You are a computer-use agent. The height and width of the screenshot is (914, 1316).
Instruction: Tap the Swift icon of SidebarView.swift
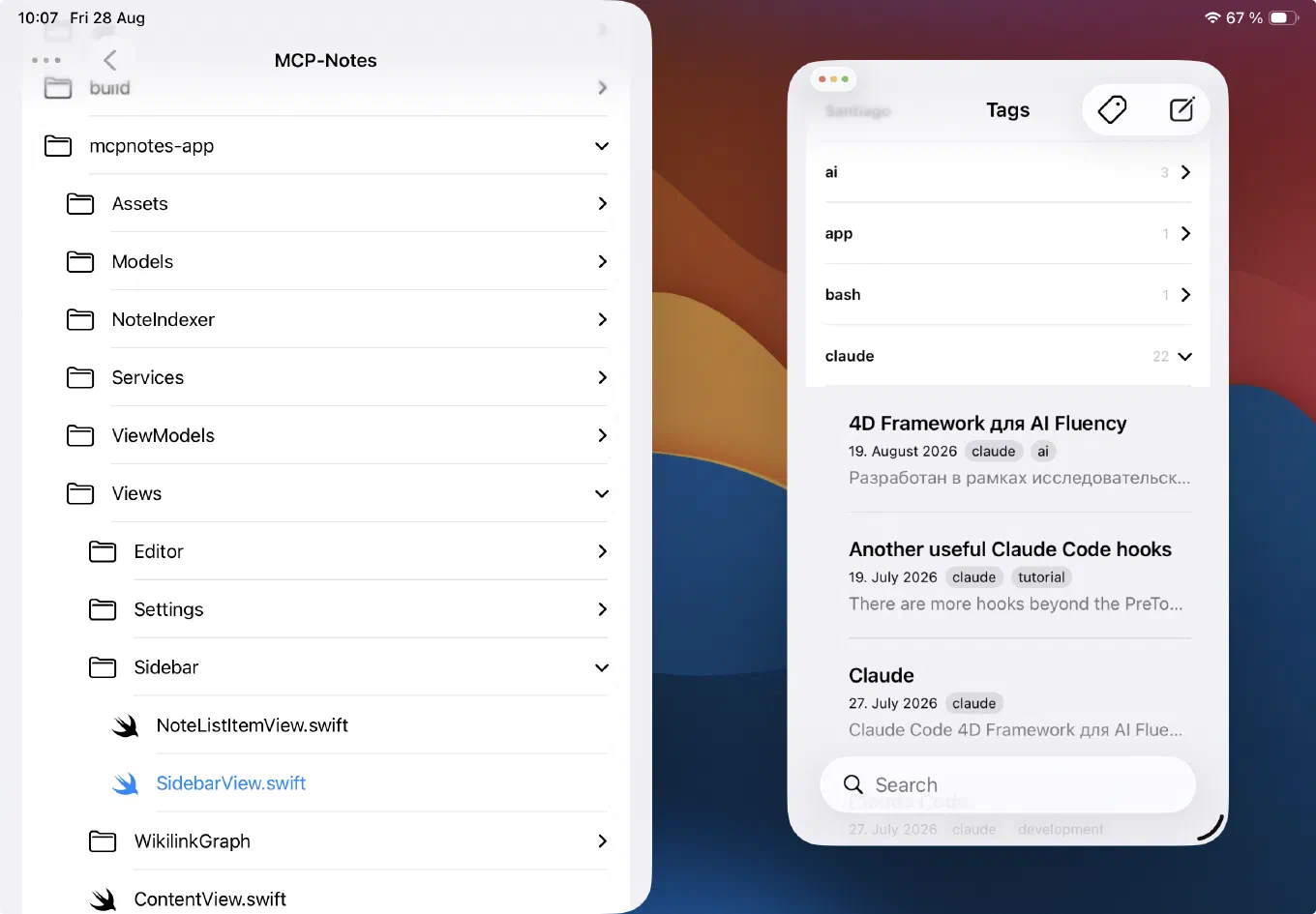[x=125, y=783]
